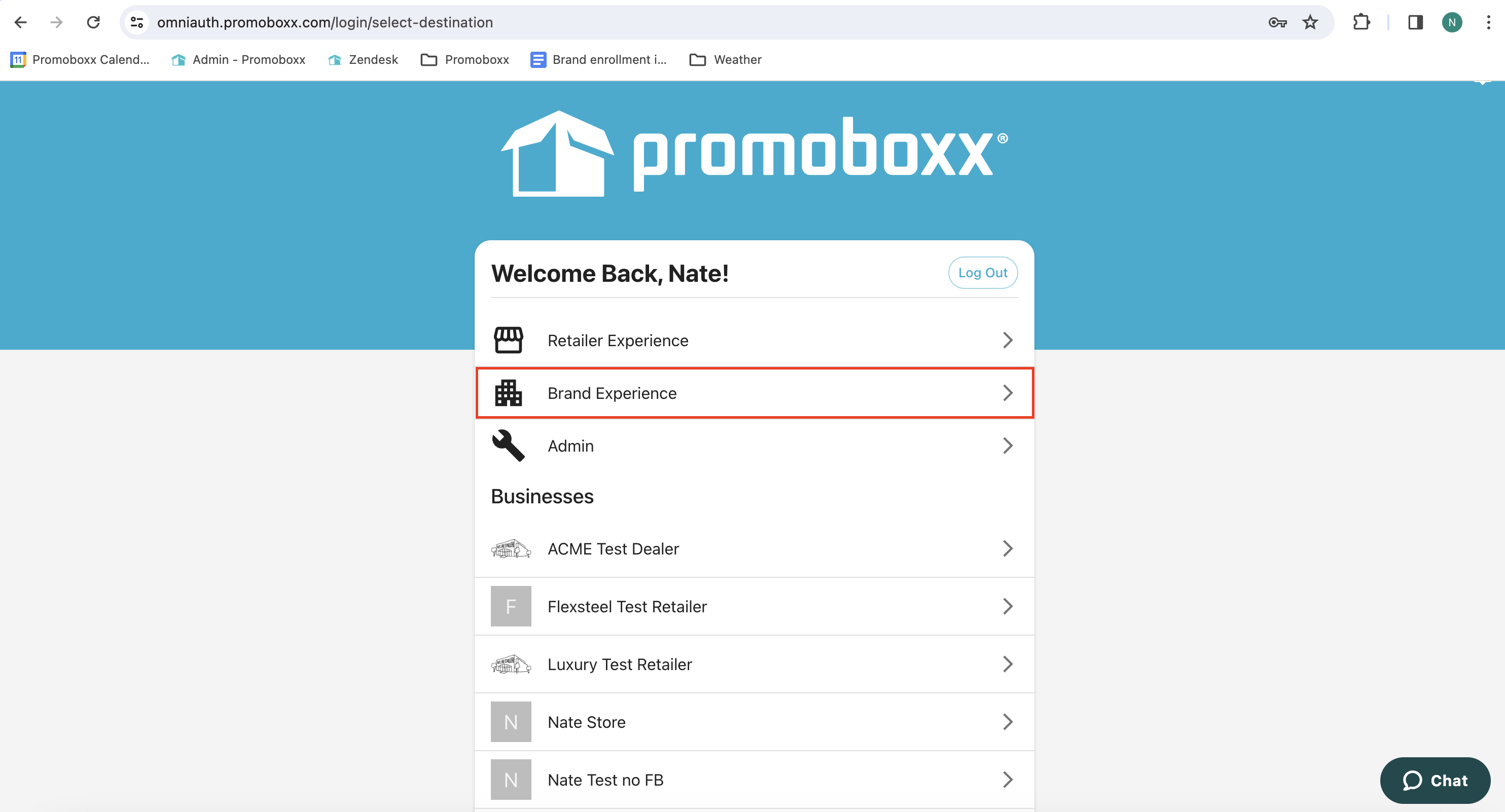Select Retailer Experience destination

point(754,341)
